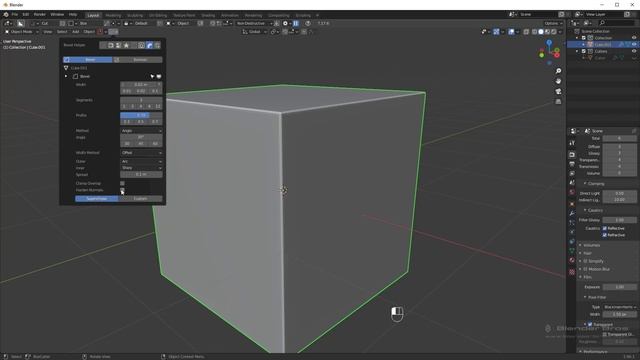Toggle Clamp Overlap checkbox
The height and width of the screenshot is (360, 640).
[122, 184]
